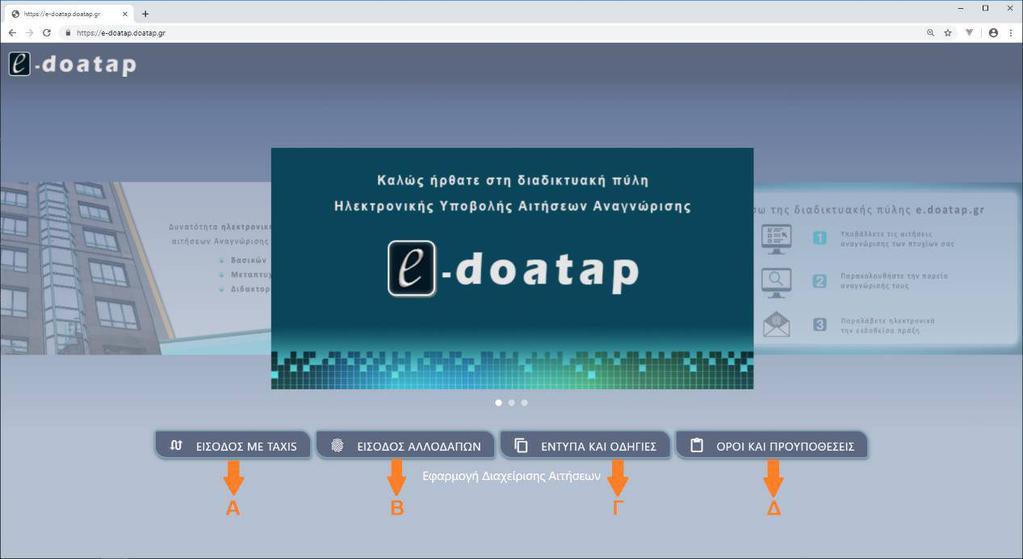
Task: Minimize the browser window
Action: (x=961, y=8)
